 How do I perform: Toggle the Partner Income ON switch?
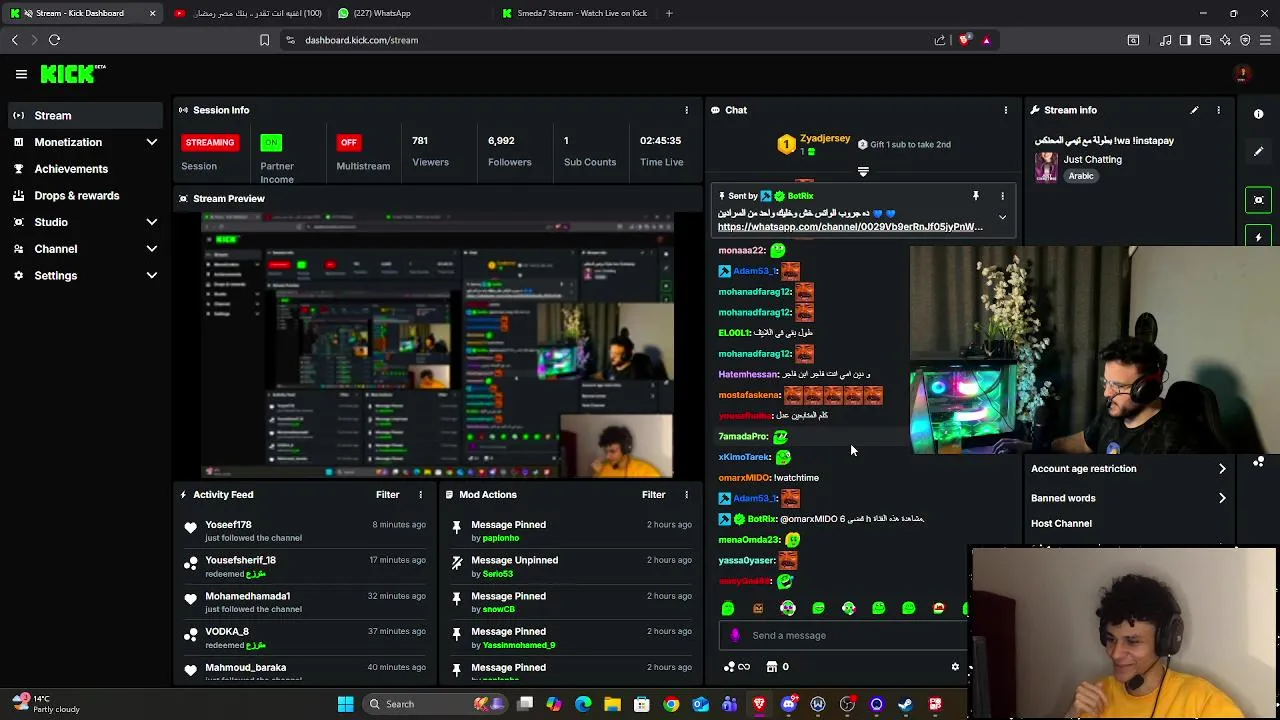tap(271, 142)
